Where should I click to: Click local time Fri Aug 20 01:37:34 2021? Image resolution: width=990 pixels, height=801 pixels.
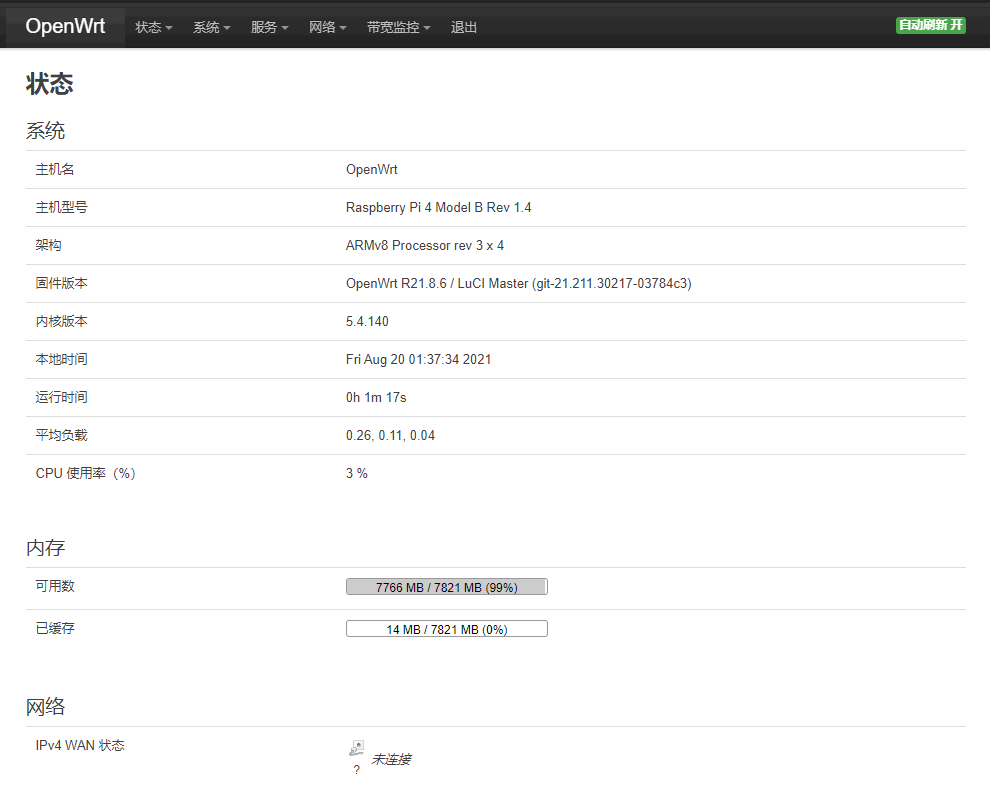pos(419,359)
